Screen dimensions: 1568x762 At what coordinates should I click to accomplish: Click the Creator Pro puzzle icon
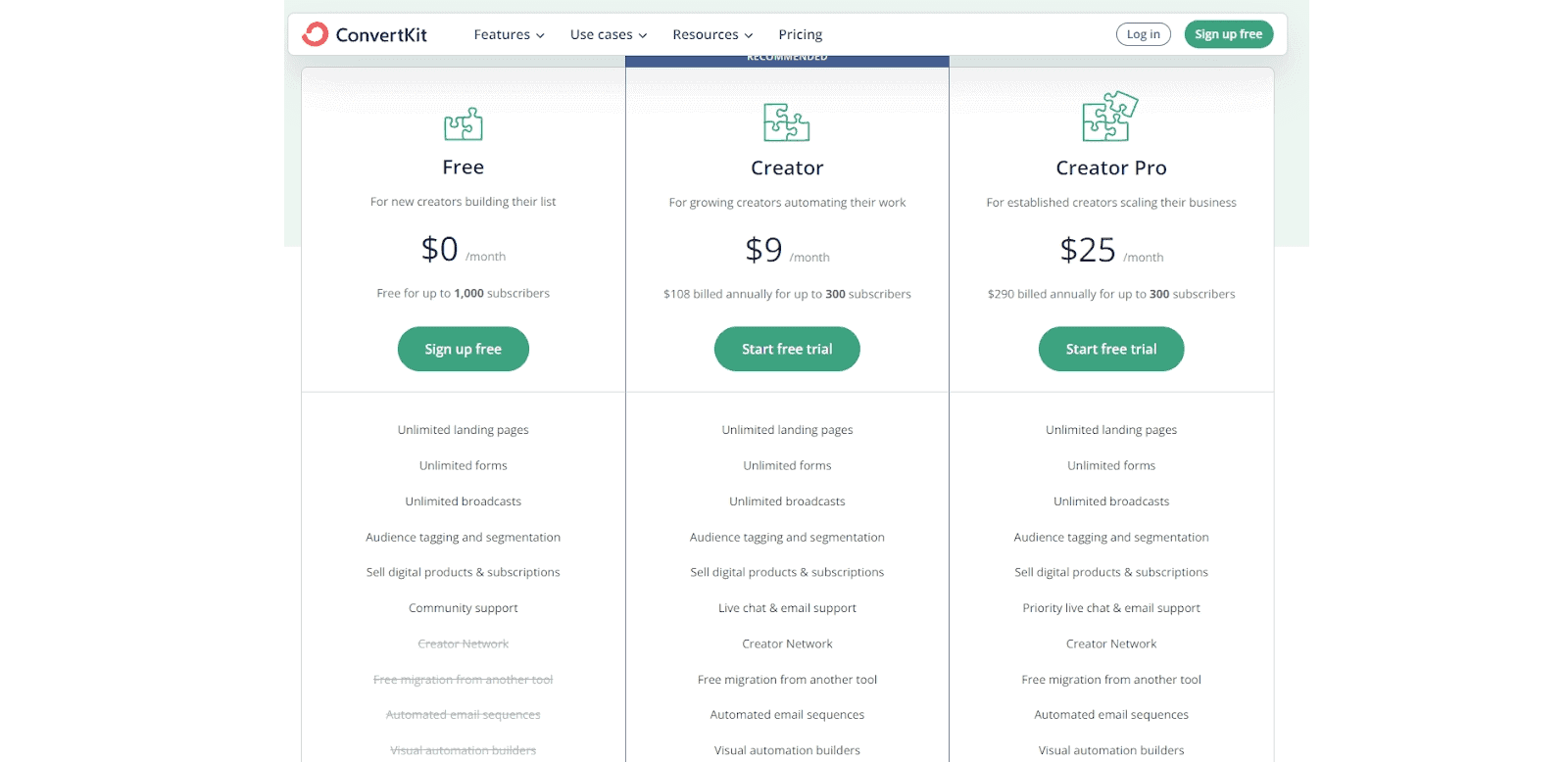(x=1110, y=117)
